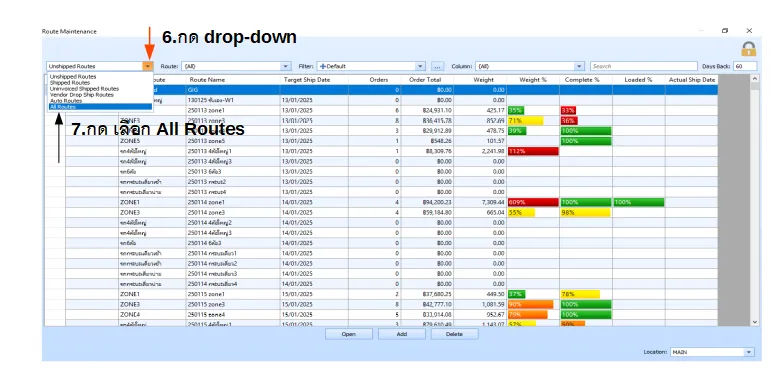Click weight value 2,241.98 cell
The image size is (783, 371).
(480, 151)
